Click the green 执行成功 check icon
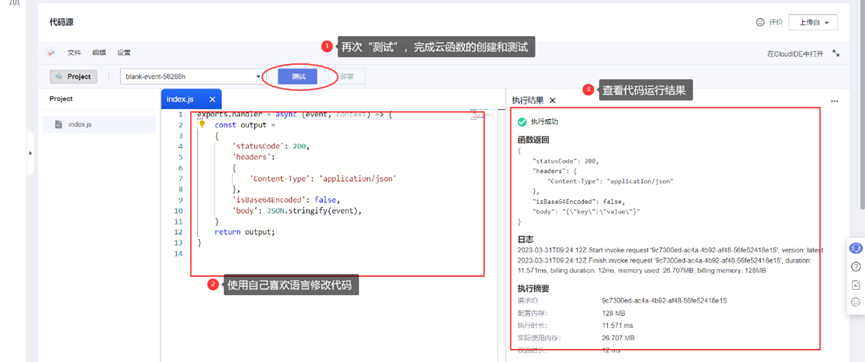Viewport: 865px width, 362px height. 522,121
